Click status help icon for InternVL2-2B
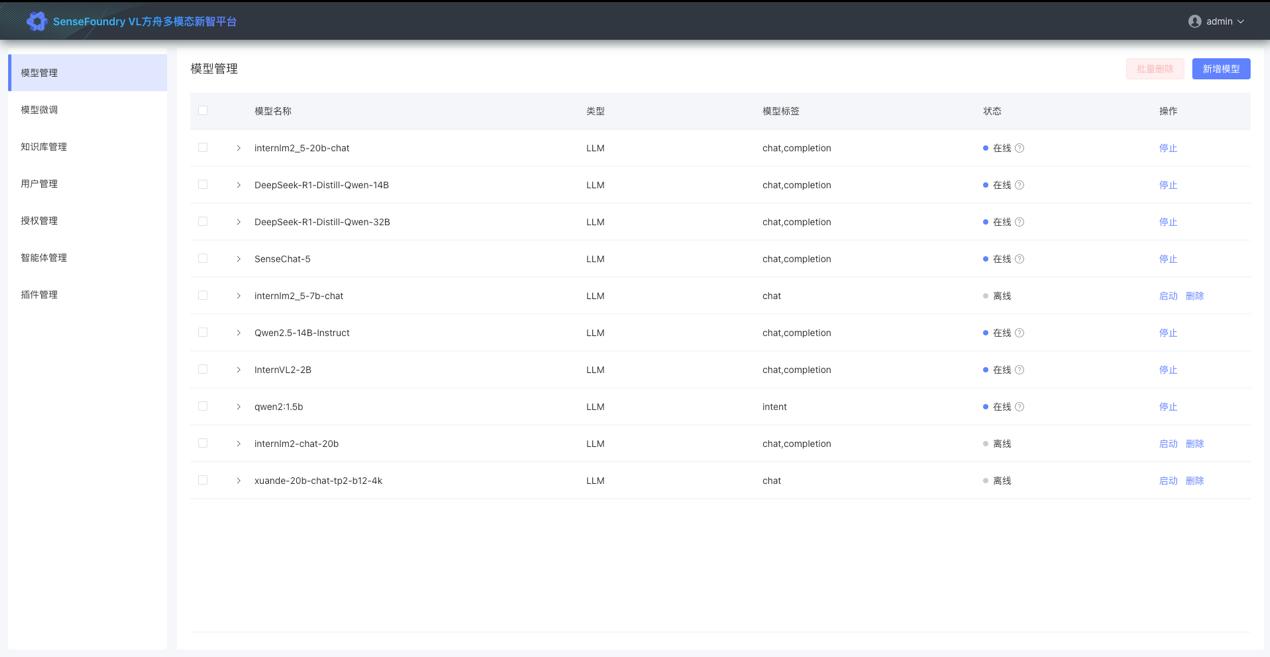The height and width of the screenshot is (657, 1270). point(1019,370)
